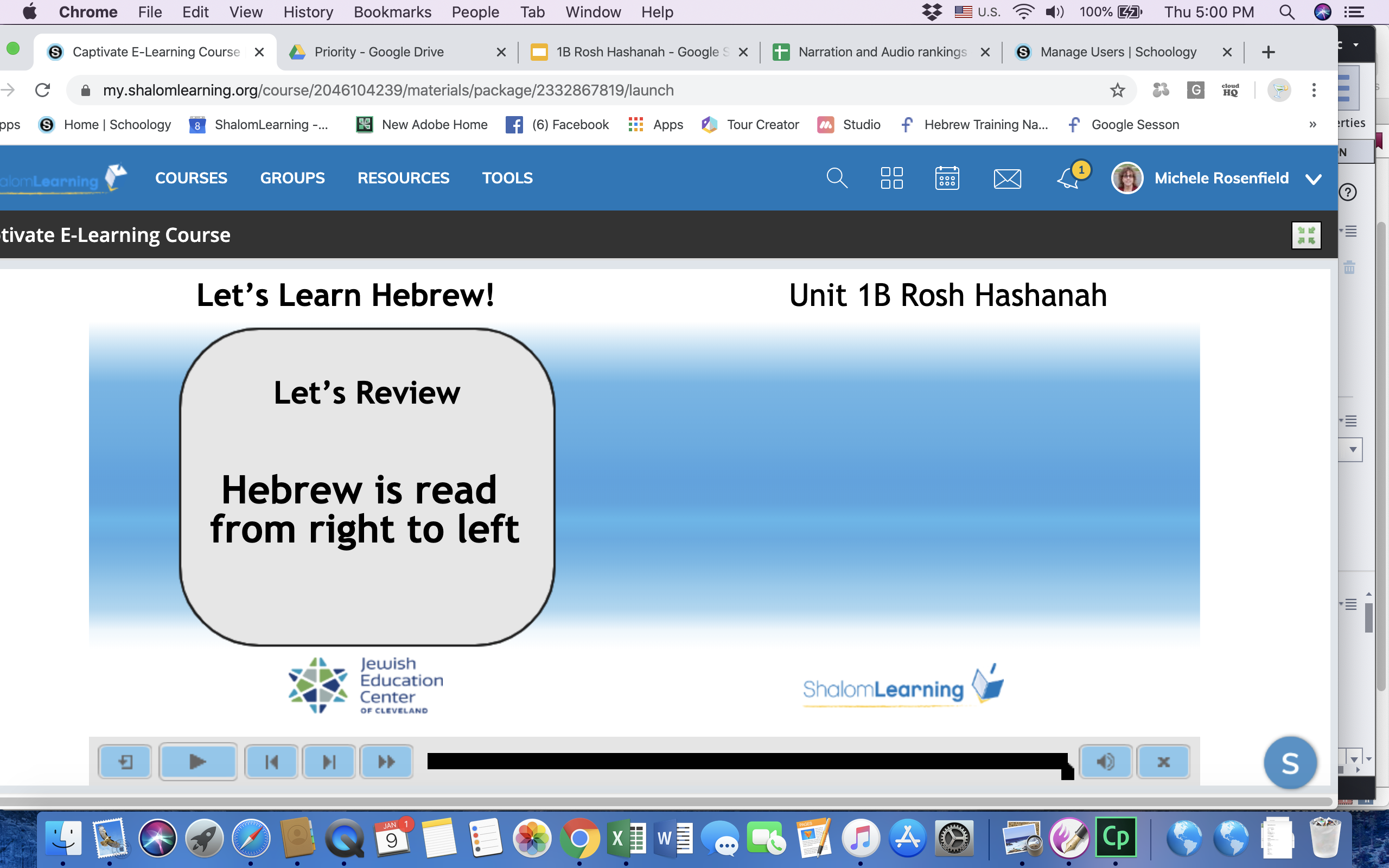Open messages envelope icon

pos(1008,178)
